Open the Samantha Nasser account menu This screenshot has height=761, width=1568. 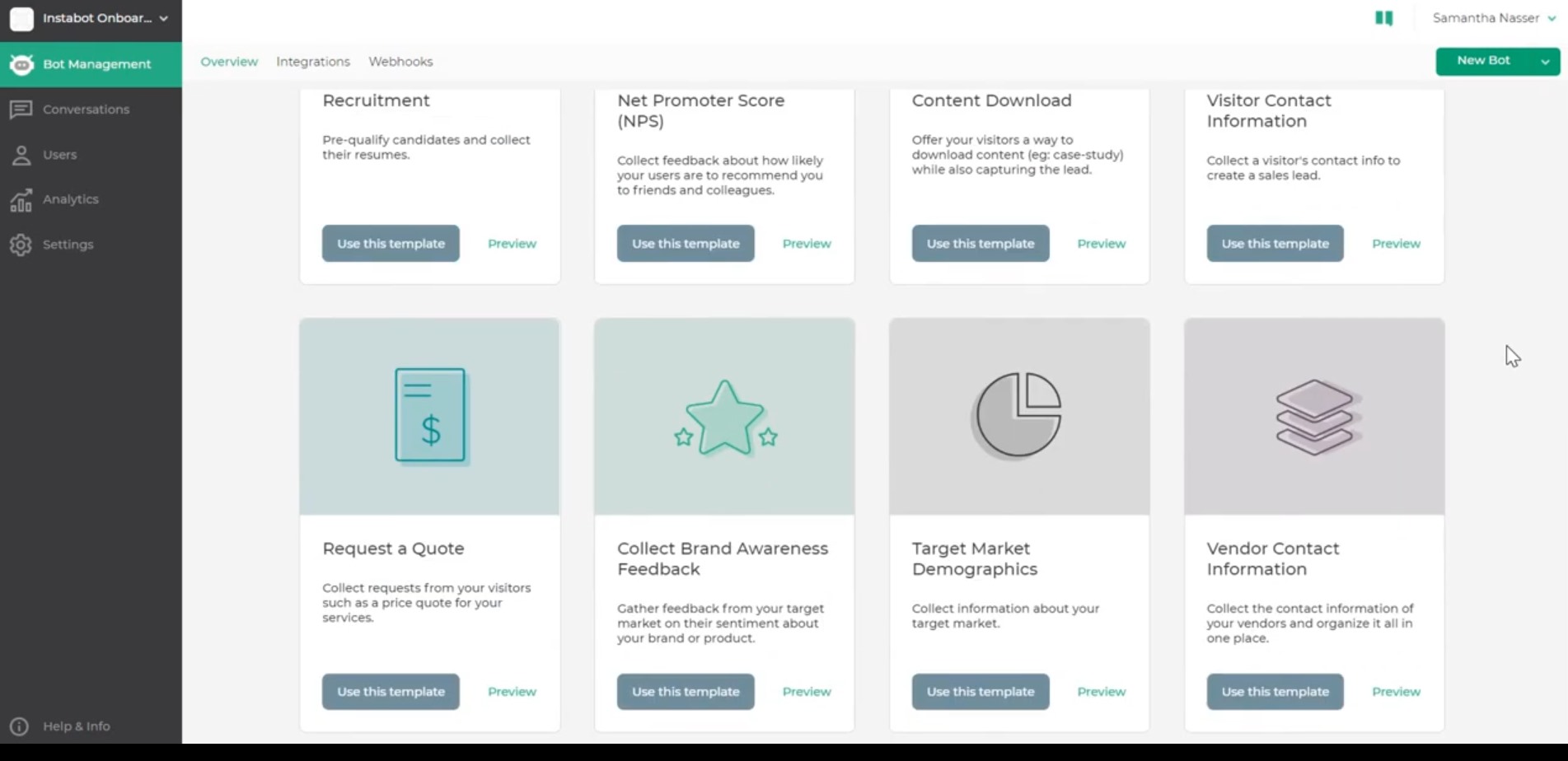1494,18
